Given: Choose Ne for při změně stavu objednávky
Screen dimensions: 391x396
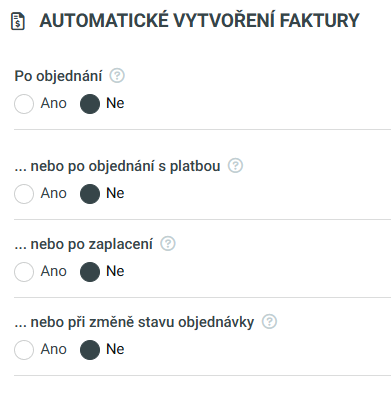Looking at the screenshot, I should pos(90,350).
